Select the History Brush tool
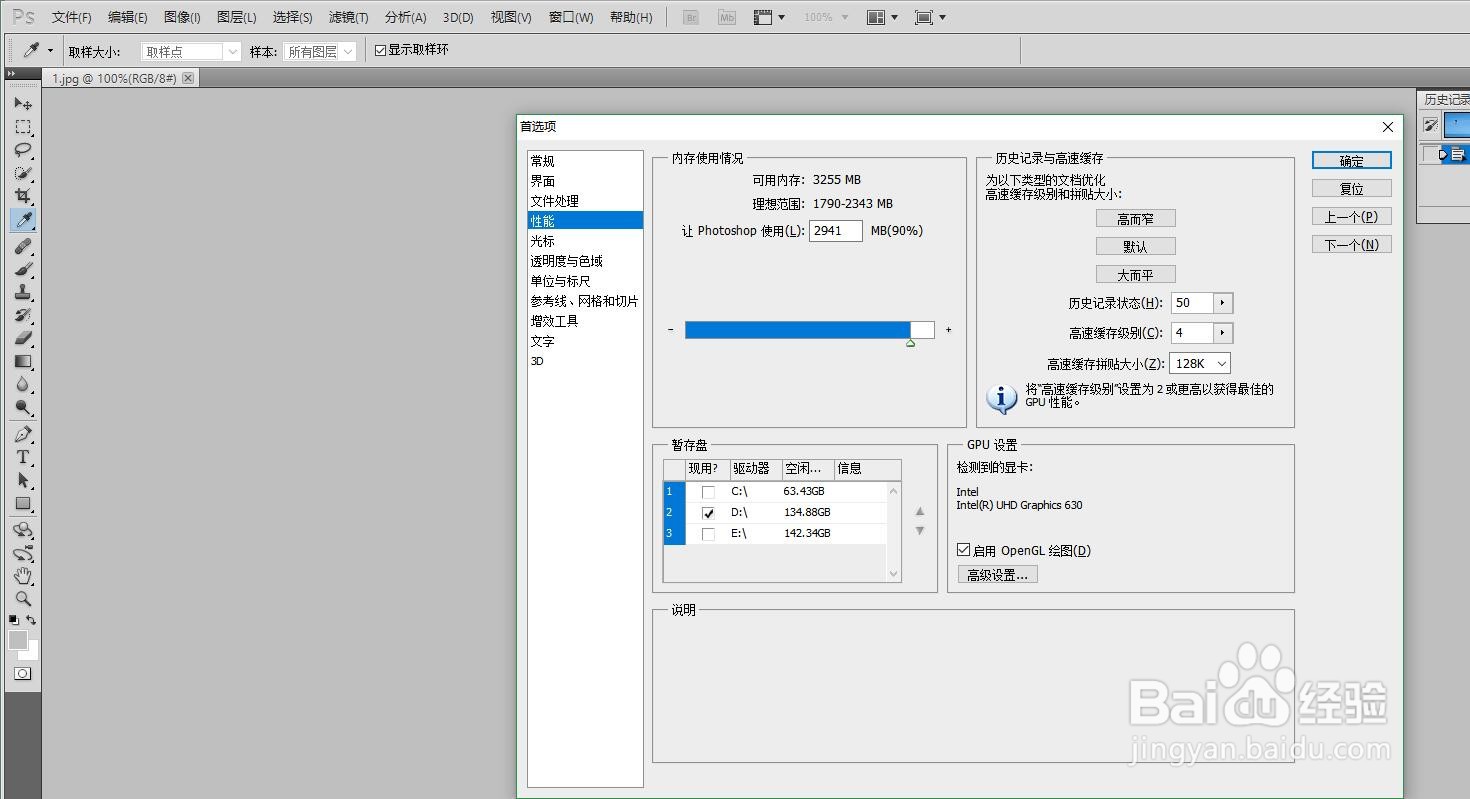Image resolution: width=1470 pixels, height=799 pixels. point(23,315)
